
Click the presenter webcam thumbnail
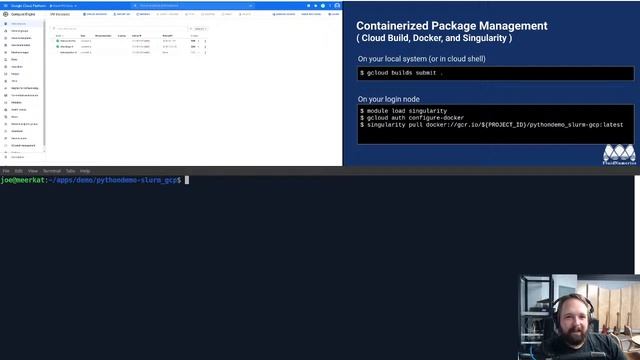pyautogui.click(x=580, y=317)
